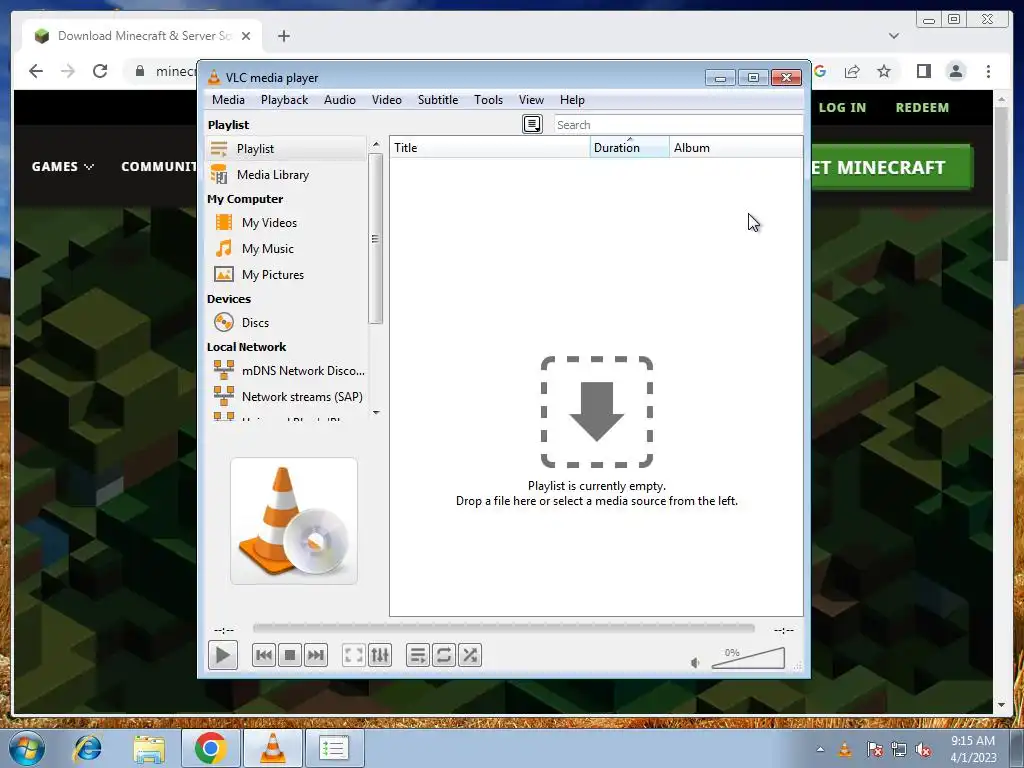Open Chrome profile avatar button

956,71
